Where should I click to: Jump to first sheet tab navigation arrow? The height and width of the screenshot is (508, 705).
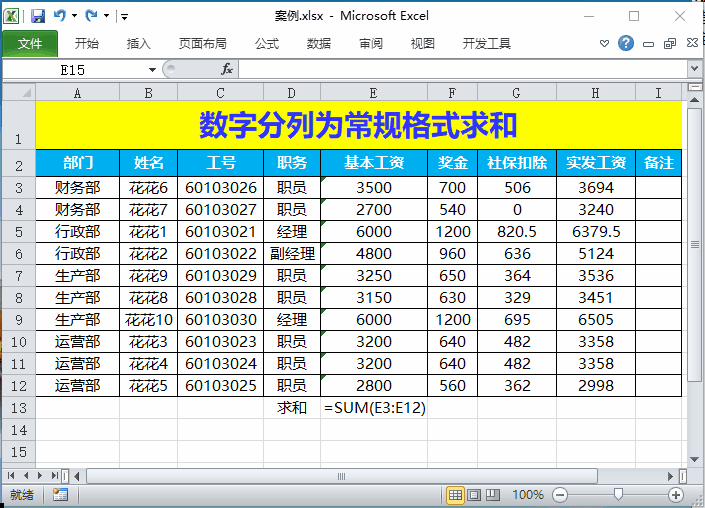click(x=12, y=475)
